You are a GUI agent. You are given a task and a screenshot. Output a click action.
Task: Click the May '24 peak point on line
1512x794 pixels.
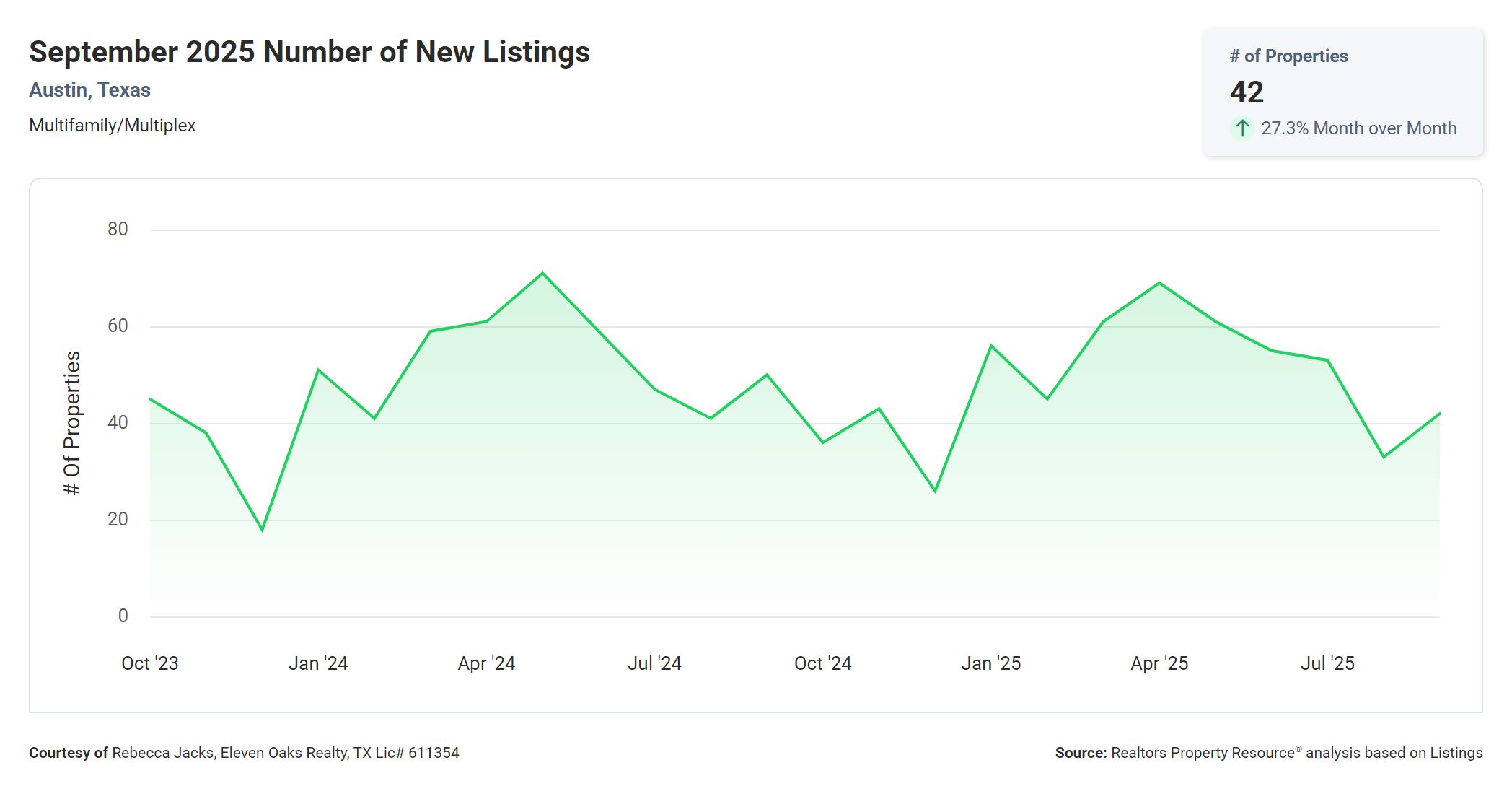pos(542,274)
